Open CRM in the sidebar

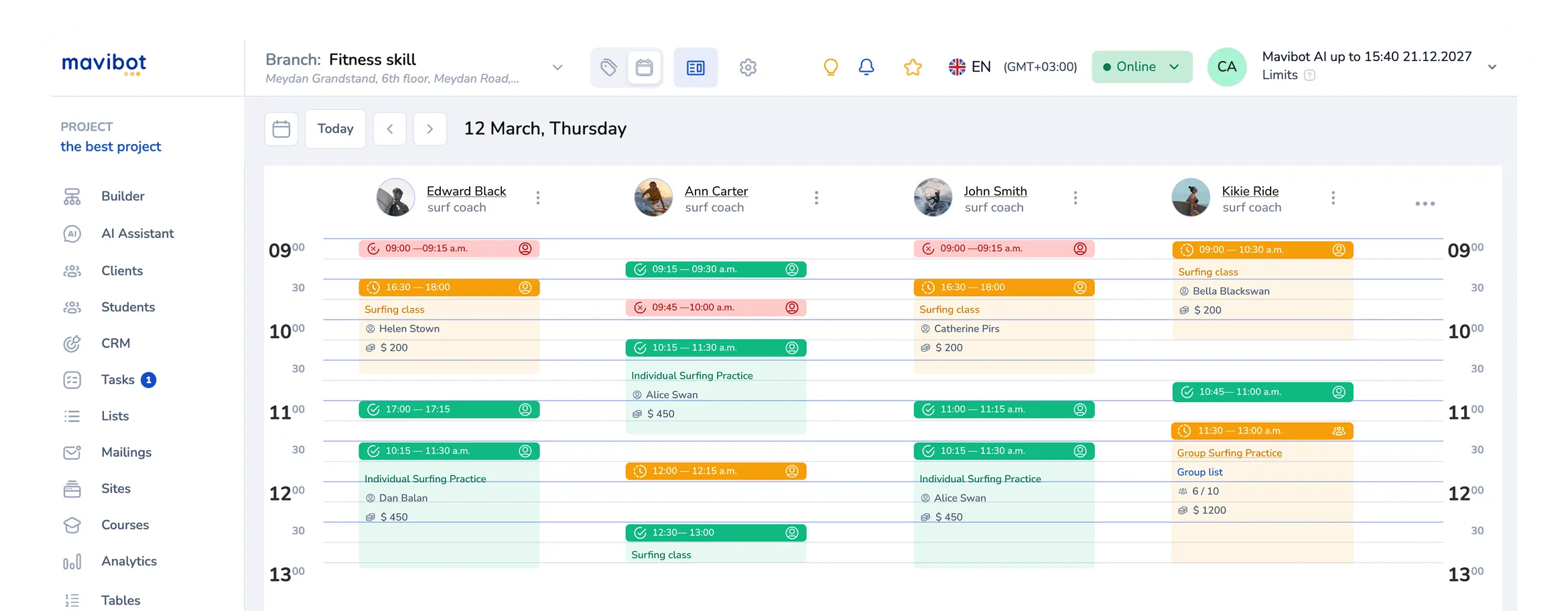(115, 343)
